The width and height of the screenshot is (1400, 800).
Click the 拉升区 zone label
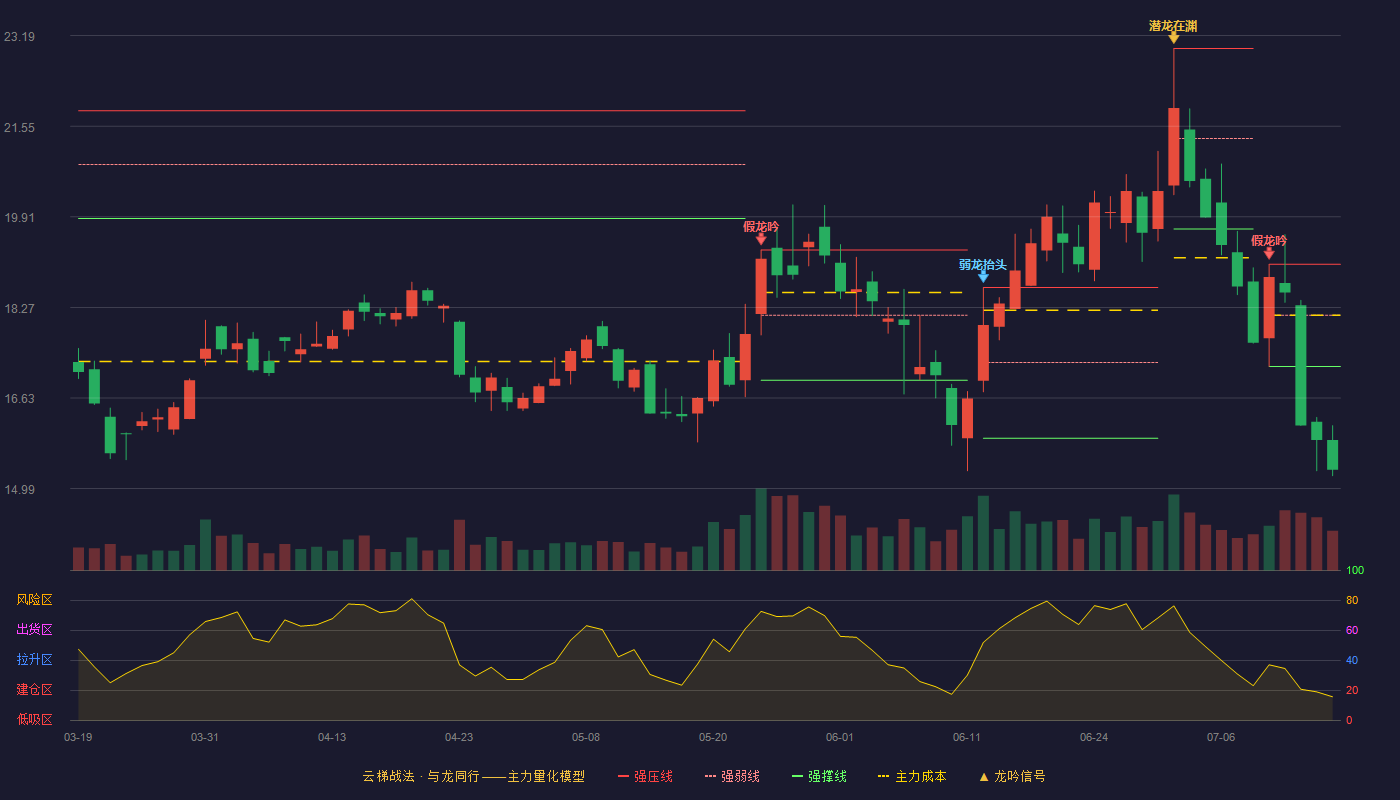[34, 660]
